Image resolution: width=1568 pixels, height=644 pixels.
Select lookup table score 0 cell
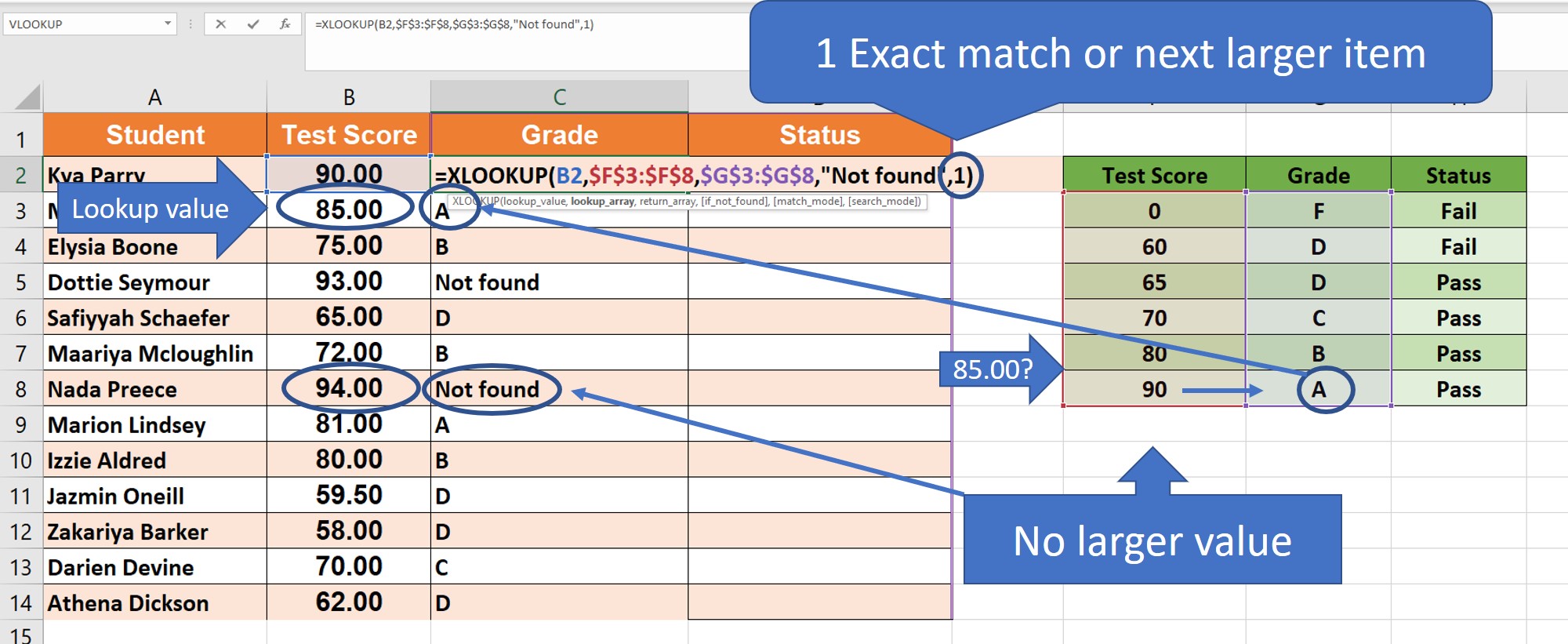1154,211
